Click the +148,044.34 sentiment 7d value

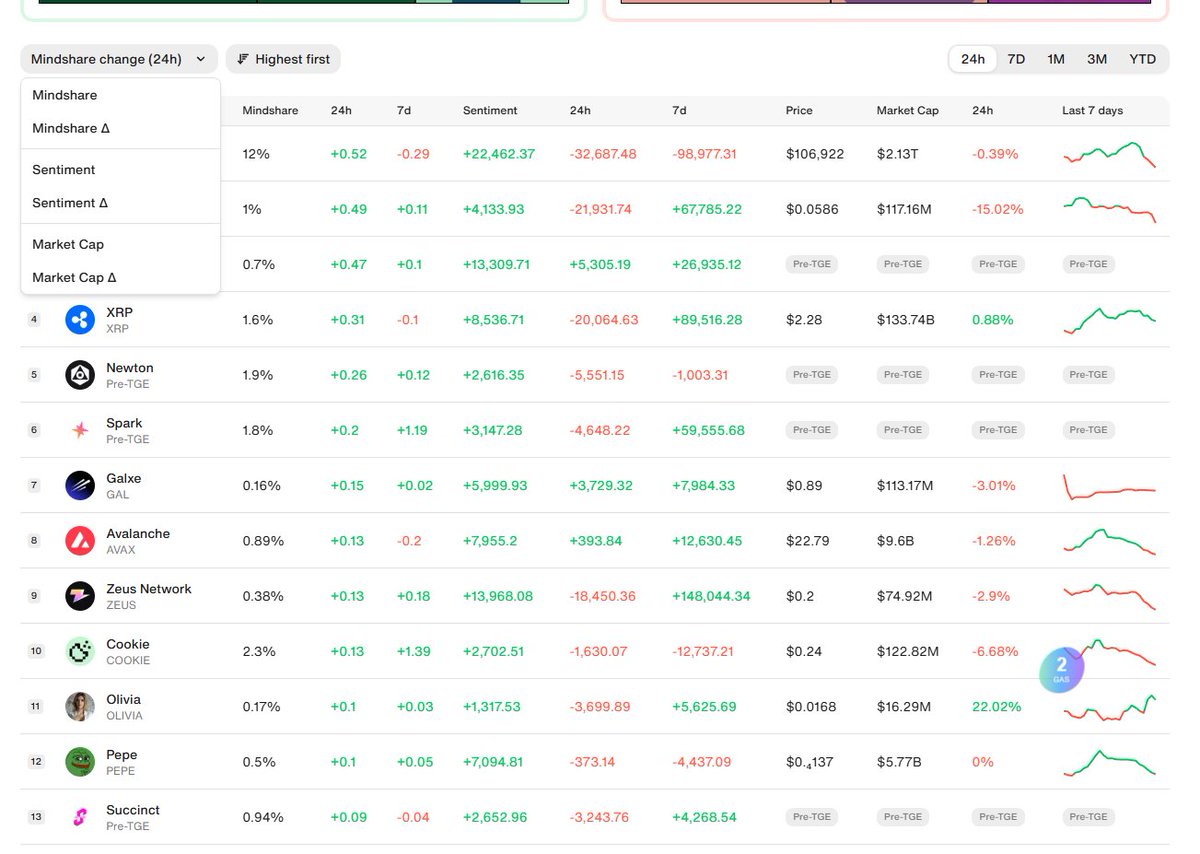pyautogui.click(x=711, y=596)
